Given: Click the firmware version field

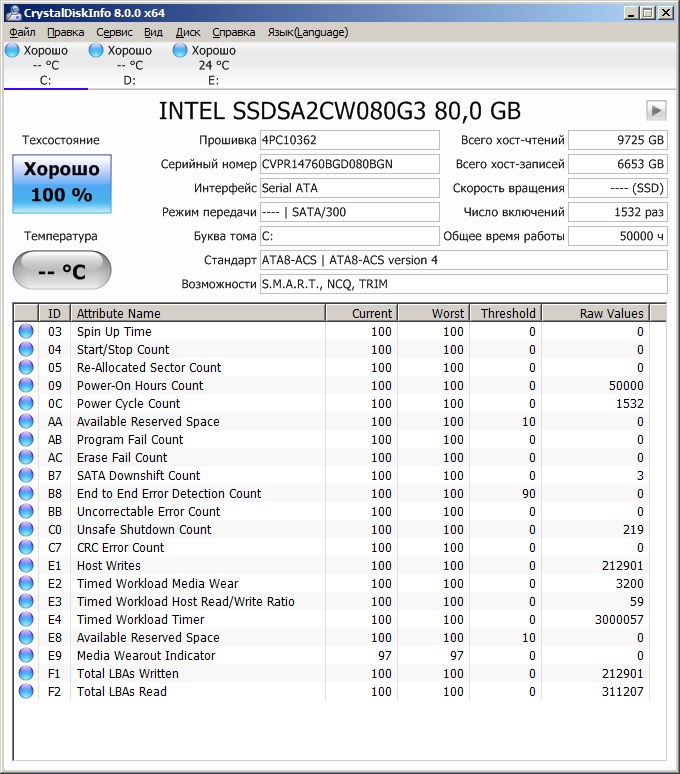Looking at the screenshot, I should [x=349, y=140].
